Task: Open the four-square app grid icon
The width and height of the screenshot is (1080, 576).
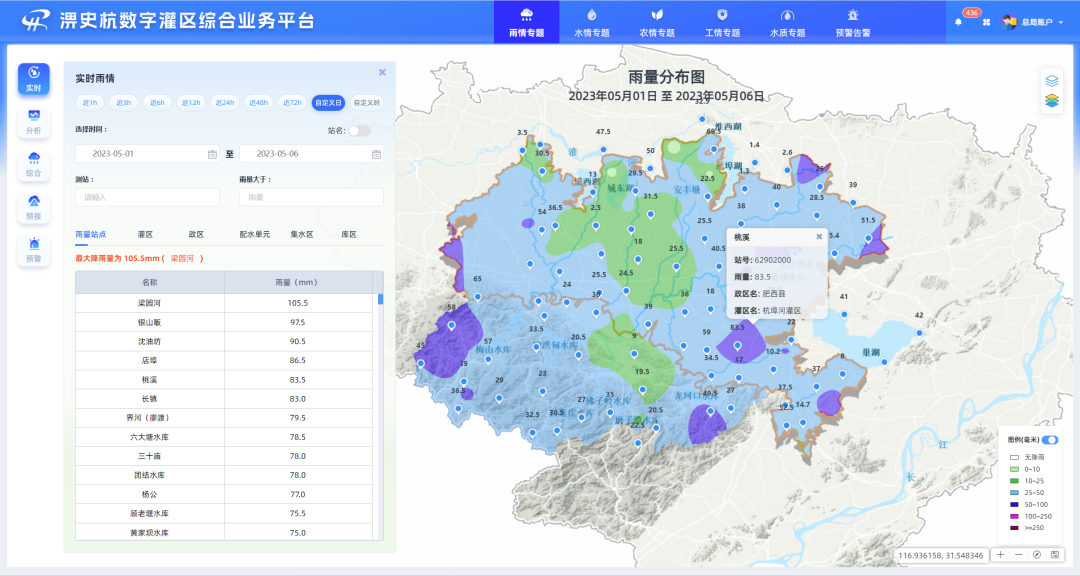Action: [x=986, y=22]
